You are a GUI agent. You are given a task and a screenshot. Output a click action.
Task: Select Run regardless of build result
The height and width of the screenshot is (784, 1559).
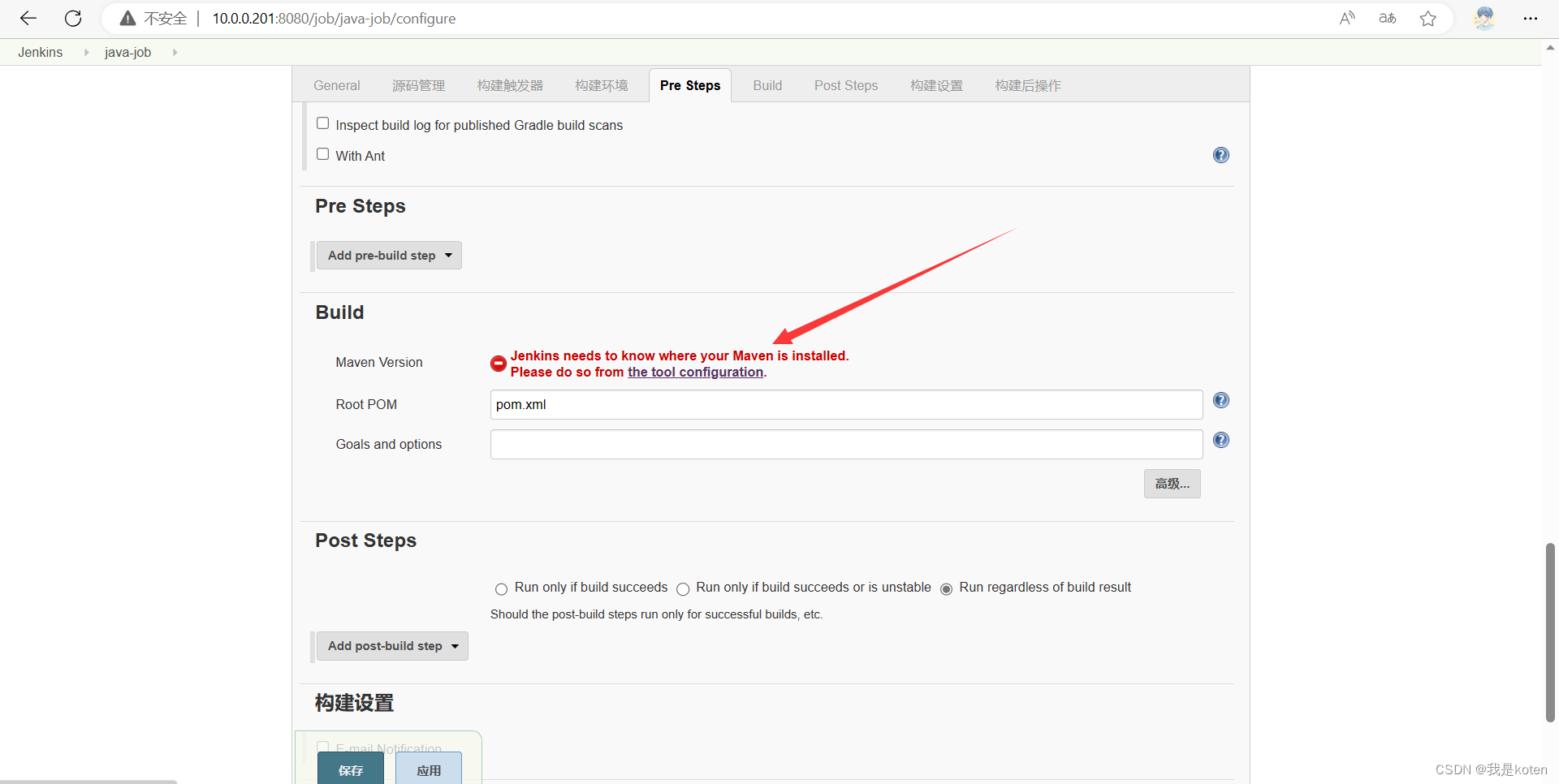[946, 589]
